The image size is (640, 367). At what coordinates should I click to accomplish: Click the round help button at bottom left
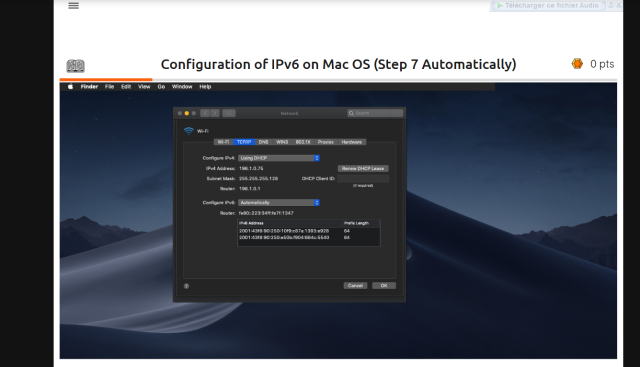[186, 286]
